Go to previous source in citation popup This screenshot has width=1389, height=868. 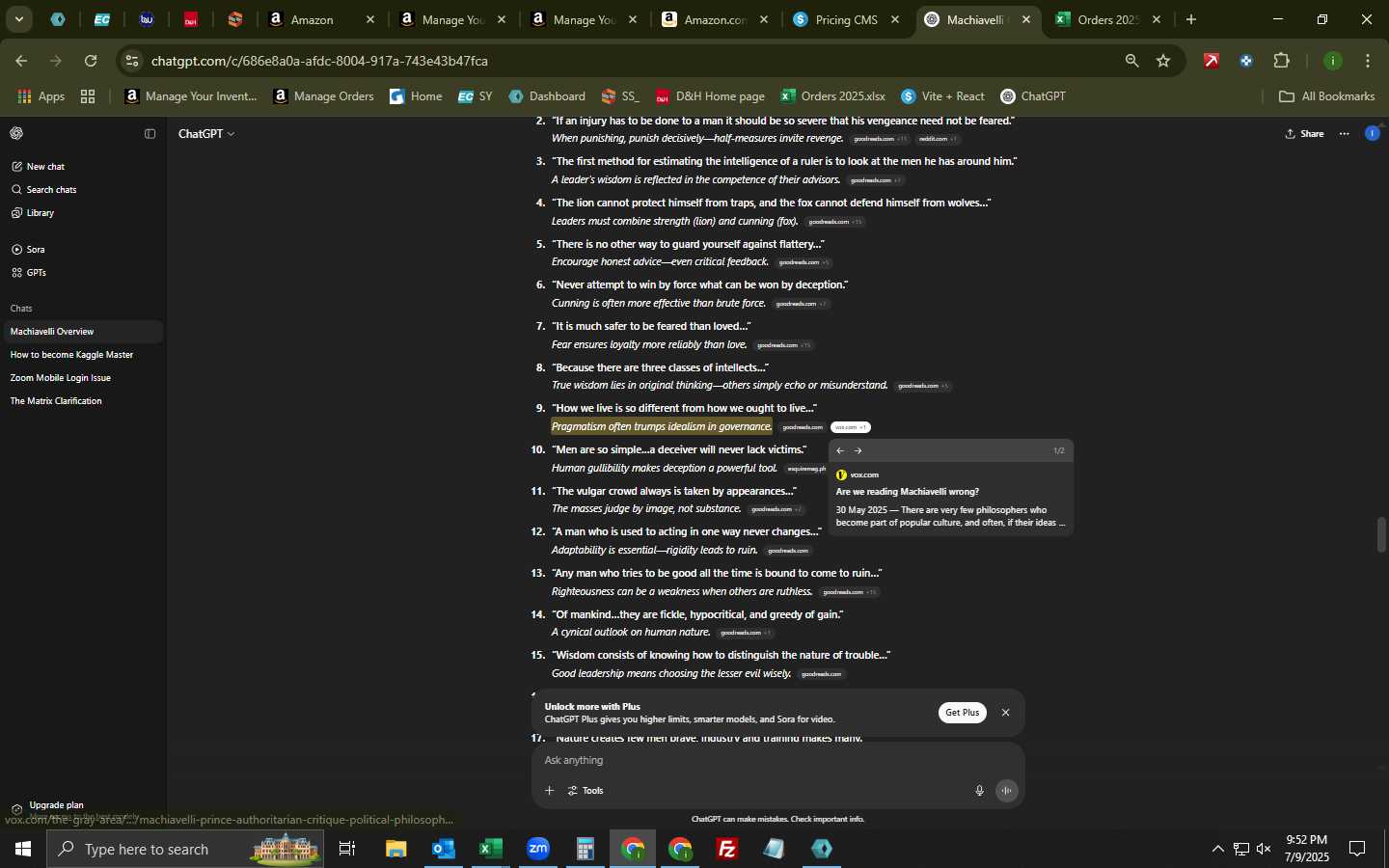tap(840, 450)
